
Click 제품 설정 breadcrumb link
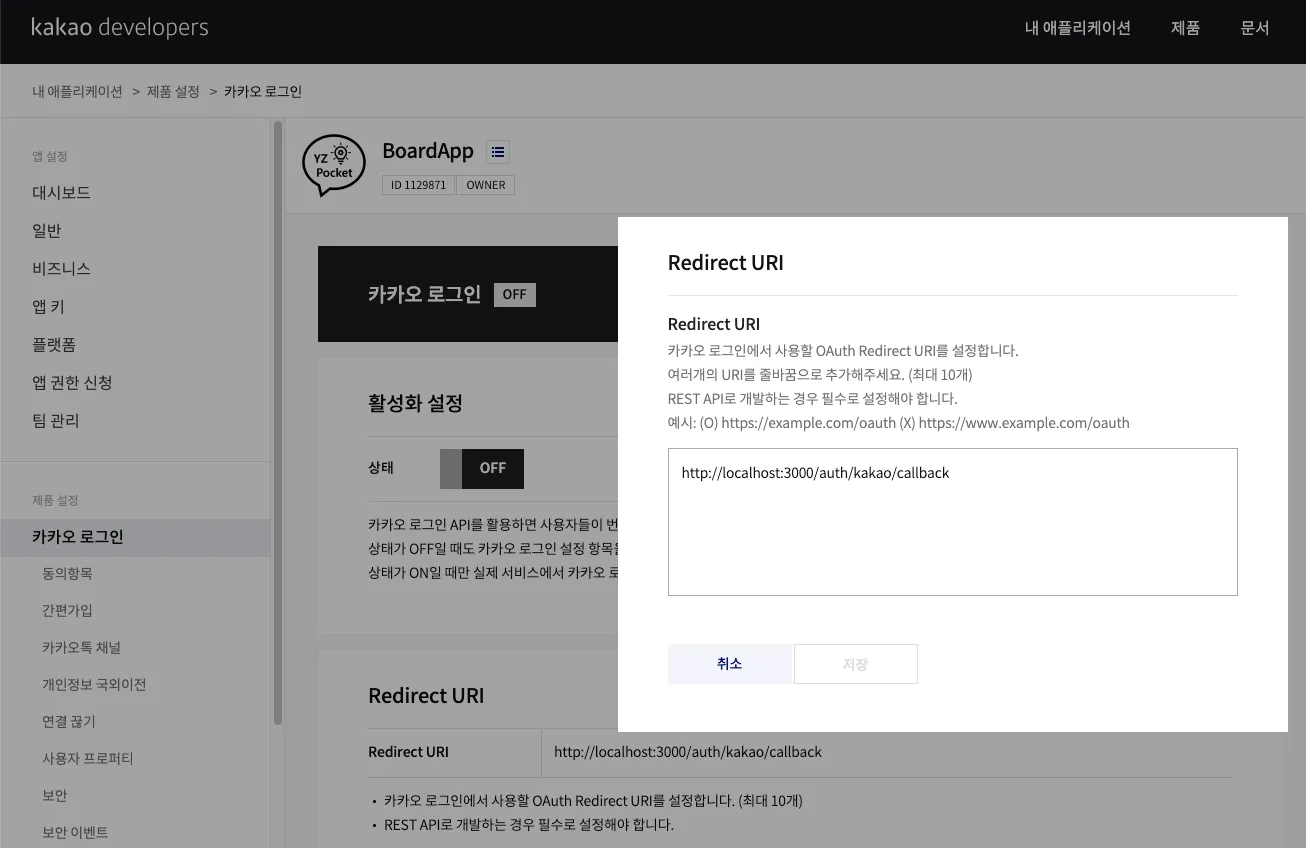[x=174, y=92]
